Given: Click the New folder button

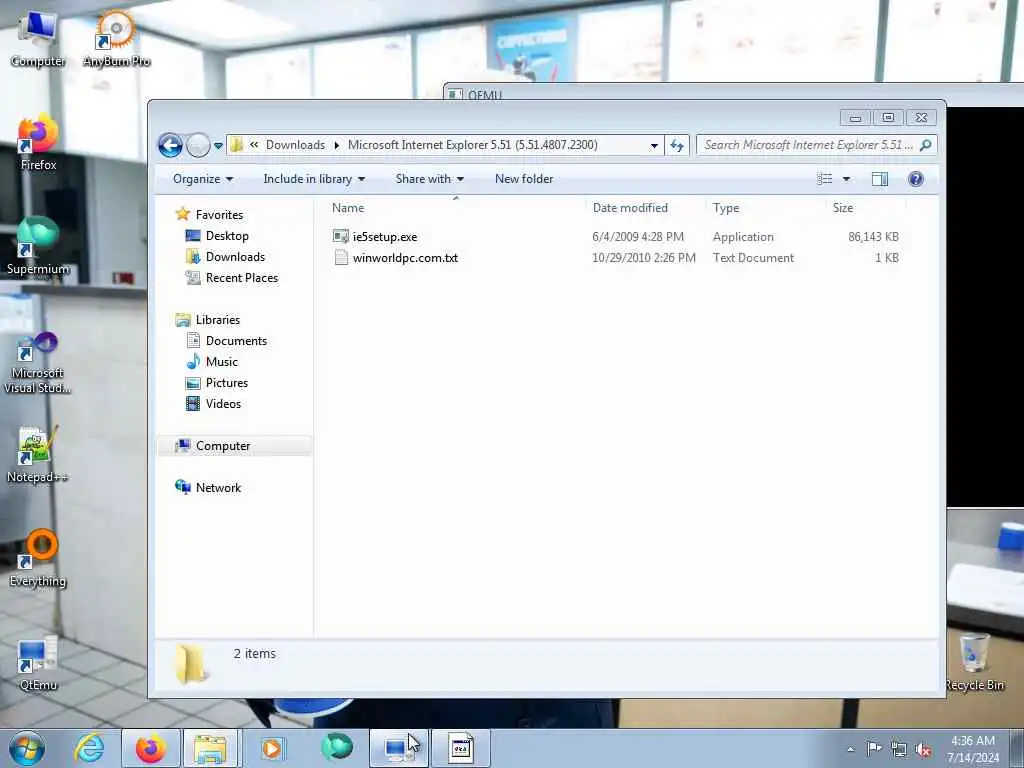Looking at the screenshot, I should click(524, 179).
